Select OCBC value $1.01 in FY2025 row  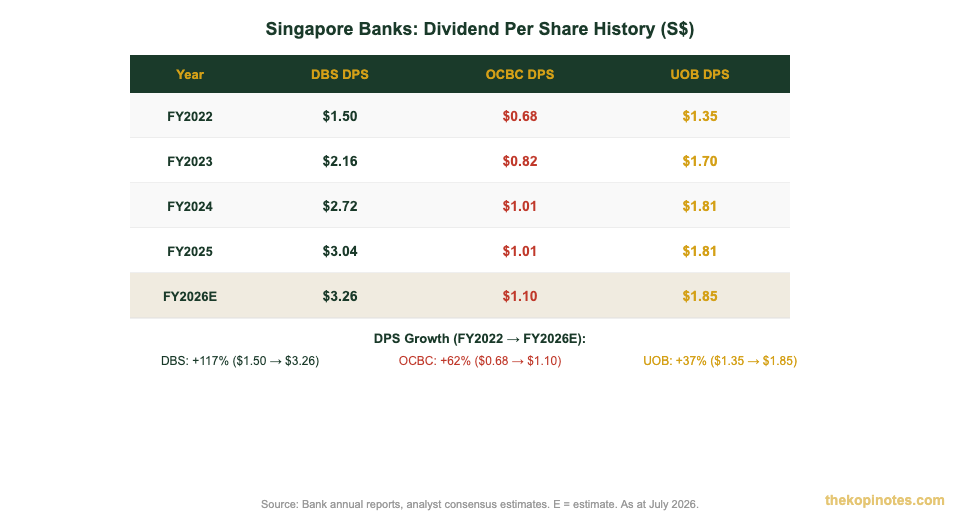[520, 251]
